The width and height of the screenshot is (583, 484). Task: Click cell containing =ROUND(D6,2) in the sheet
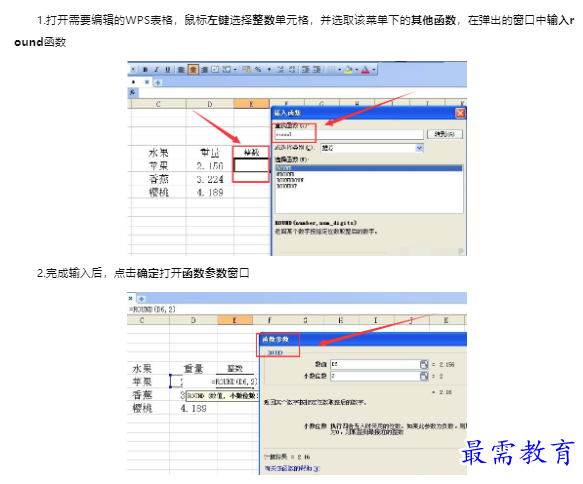point(235,382)
